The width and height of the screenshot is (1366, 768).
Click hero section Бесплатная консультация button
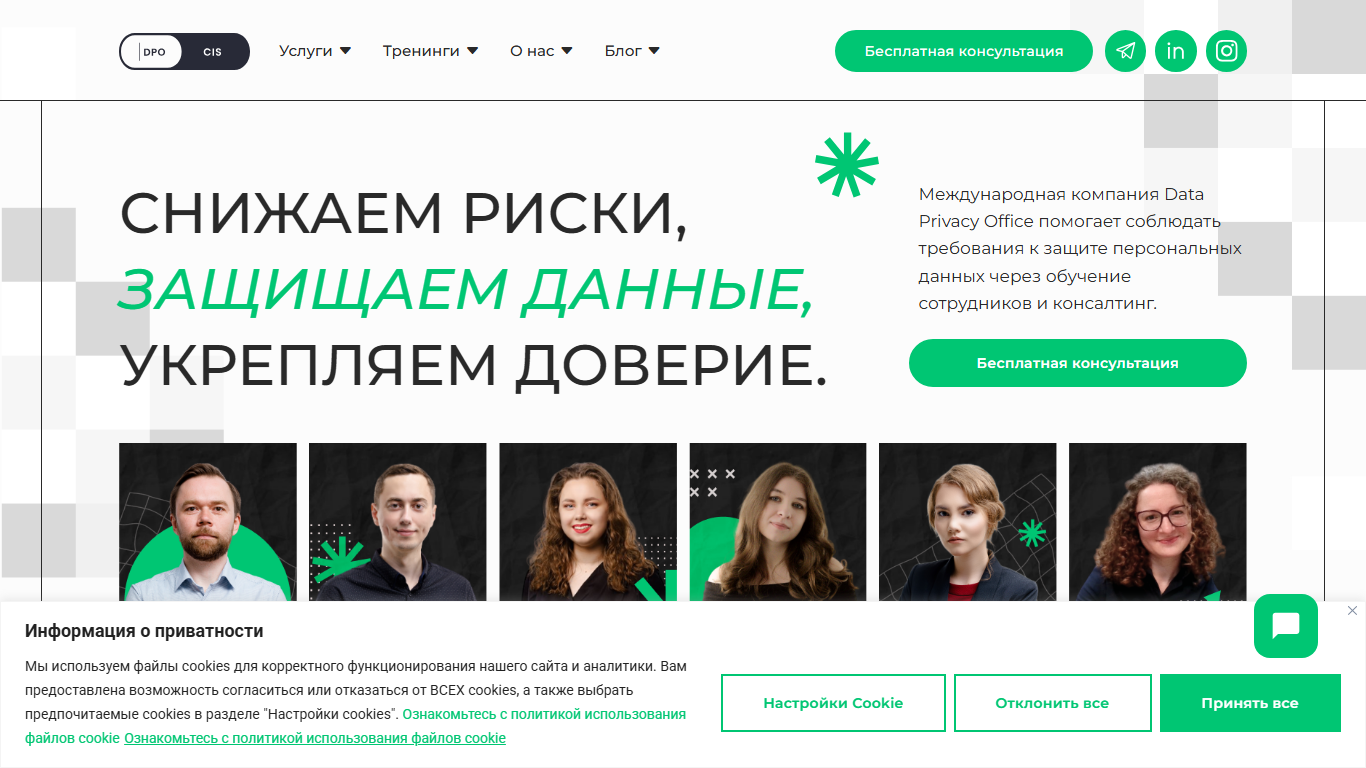(1078, 363)
